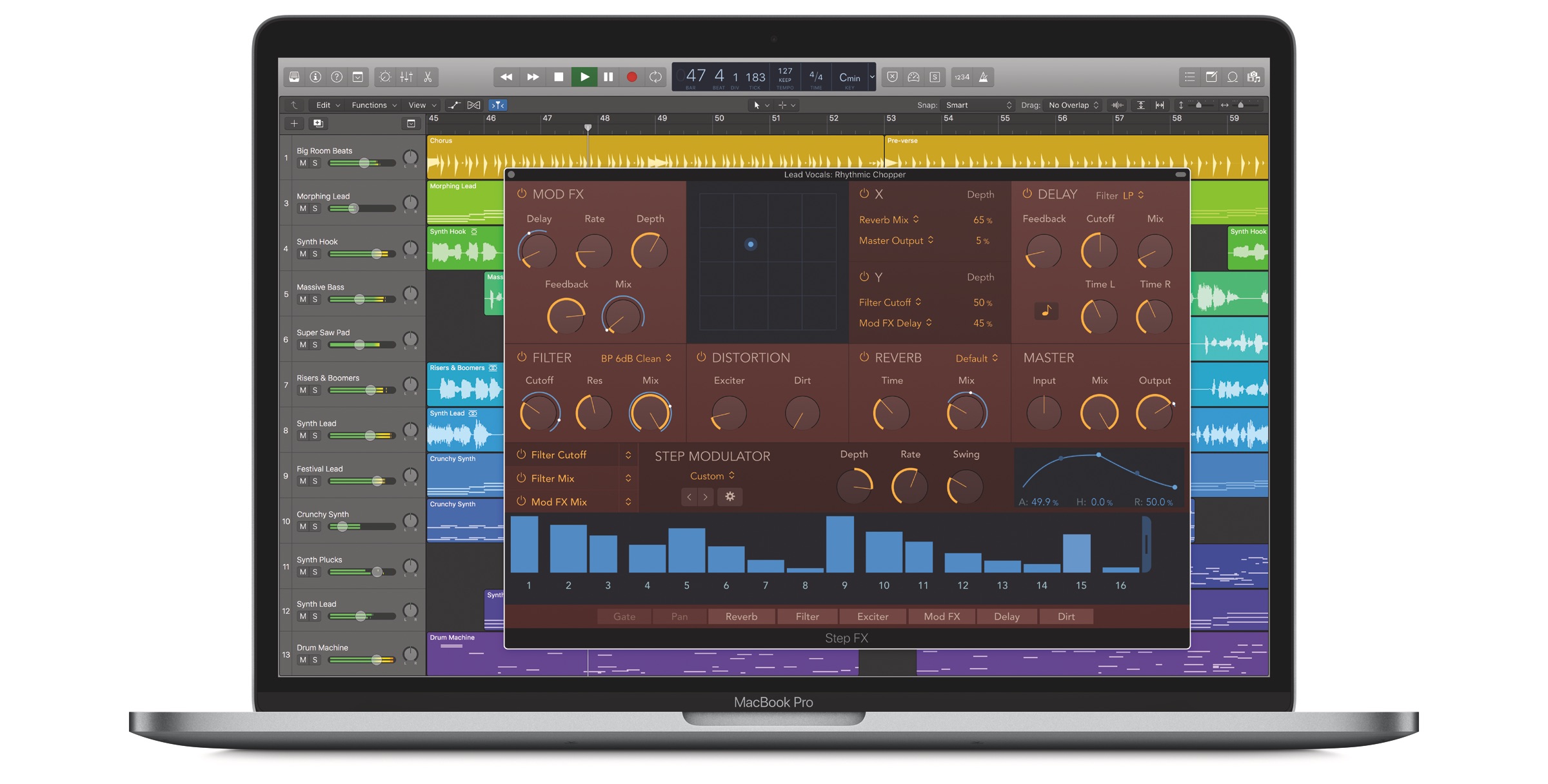Viewport: 1548px width, 784px height.
Task: Solo the Drum Machine track
Action: (315, 660)
